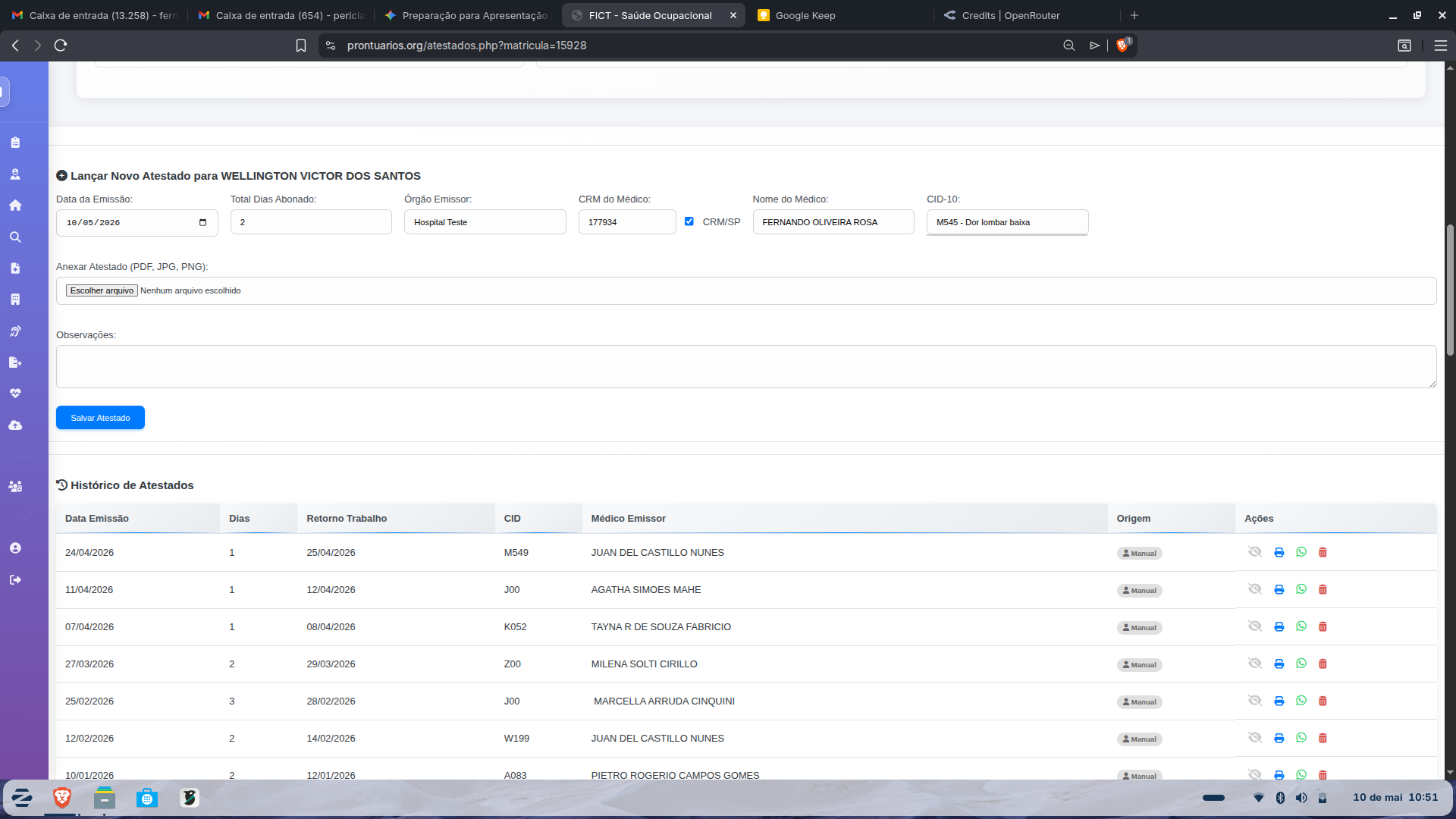The height and width of the screenshot is (819, 1456).
Task: Print the 24/04/2026 atestado
Action: click(1279, 553)
